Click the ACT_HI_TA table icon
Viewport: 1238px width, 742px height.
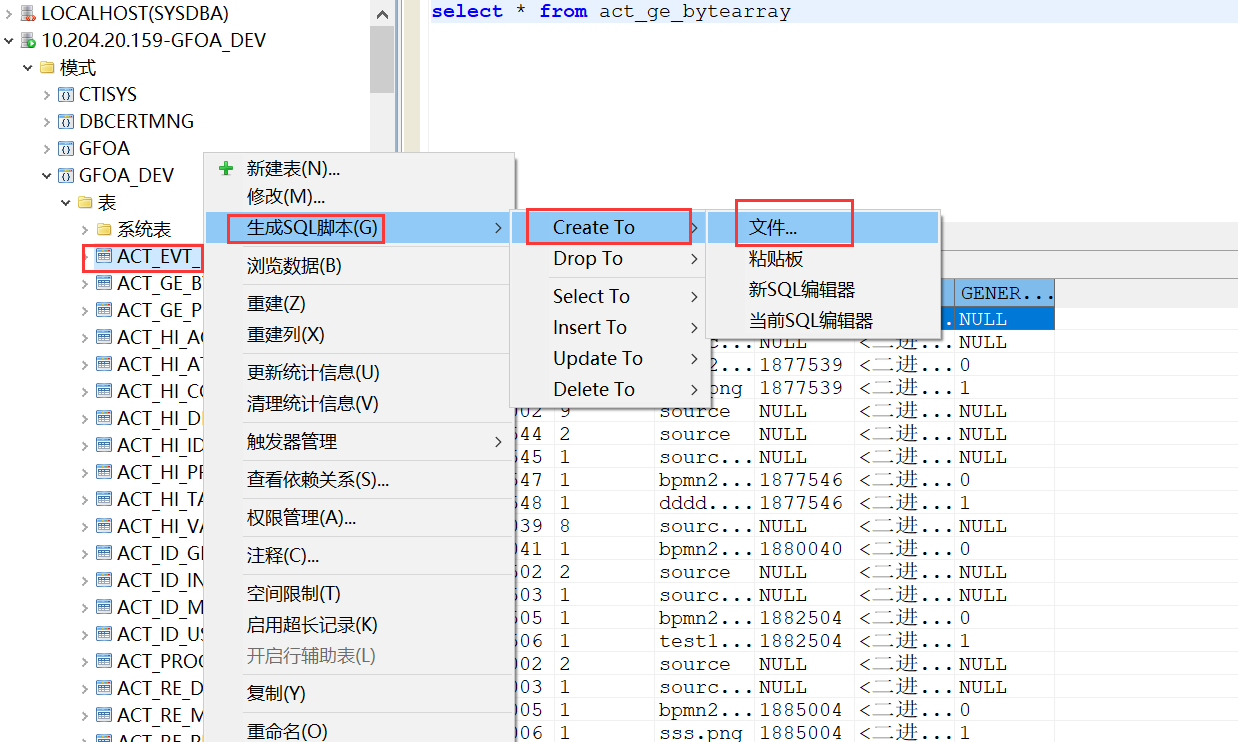(104, 500)
